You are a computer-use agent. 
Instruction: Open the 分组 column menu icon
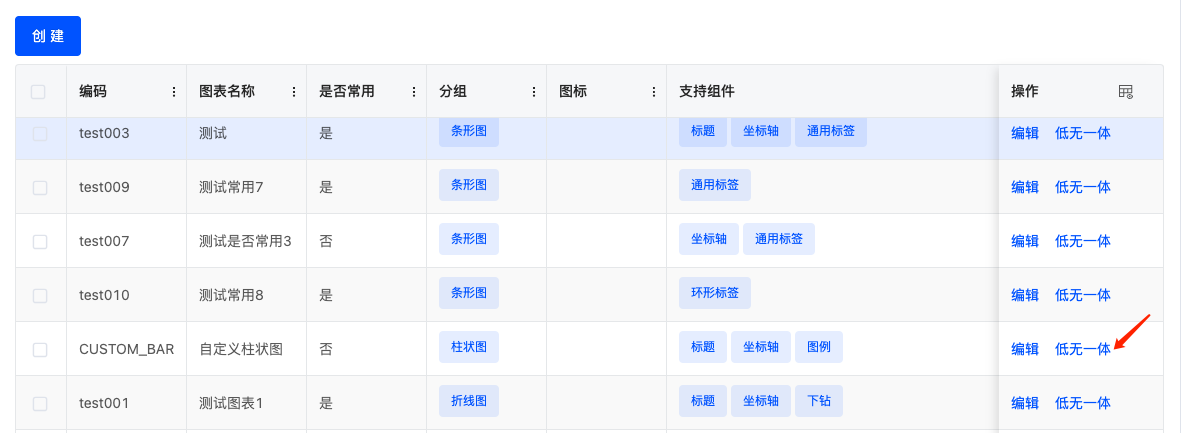(x=533, y=92)
